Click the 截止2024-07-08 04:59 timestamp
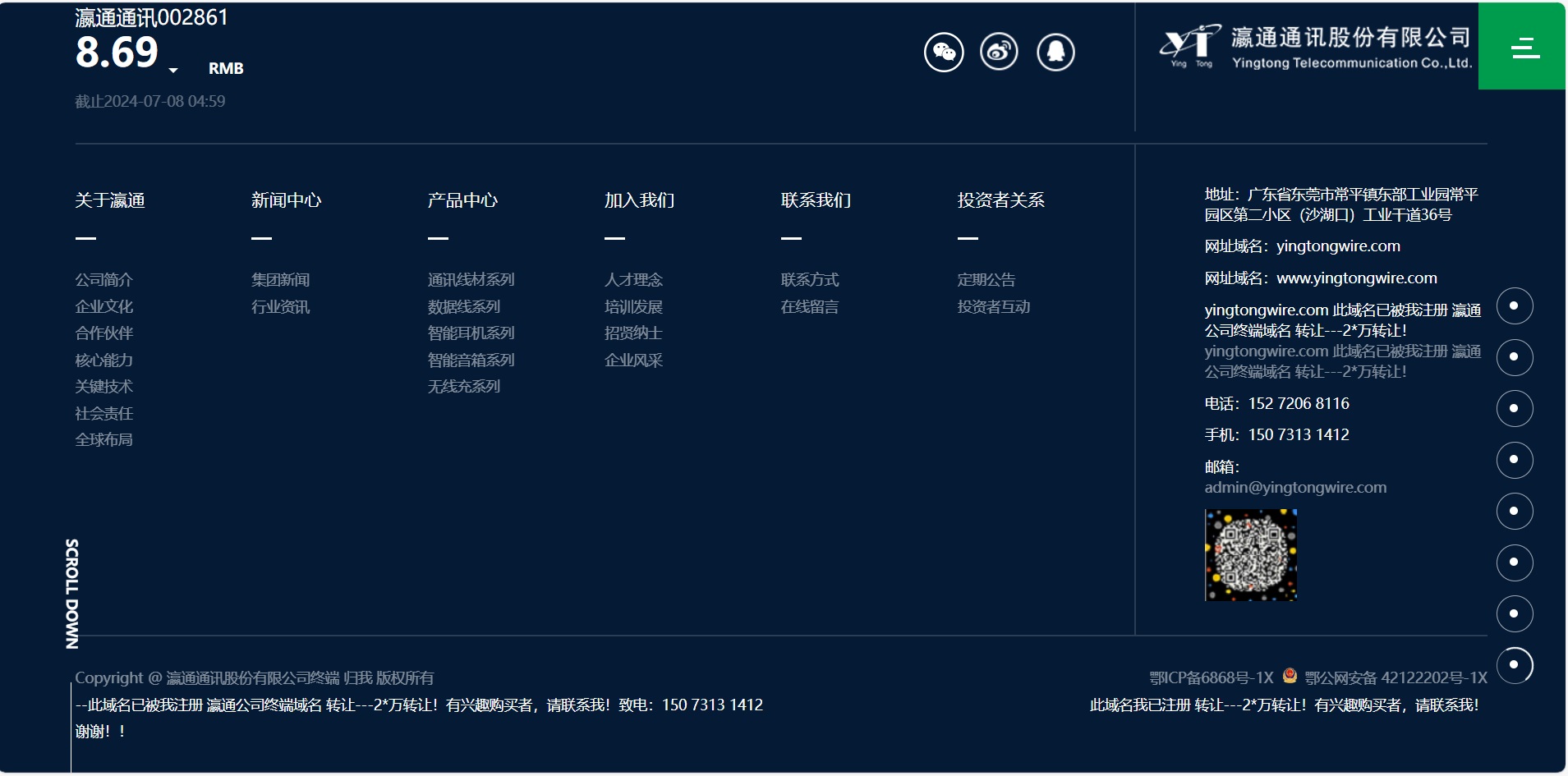 (149, 101)
